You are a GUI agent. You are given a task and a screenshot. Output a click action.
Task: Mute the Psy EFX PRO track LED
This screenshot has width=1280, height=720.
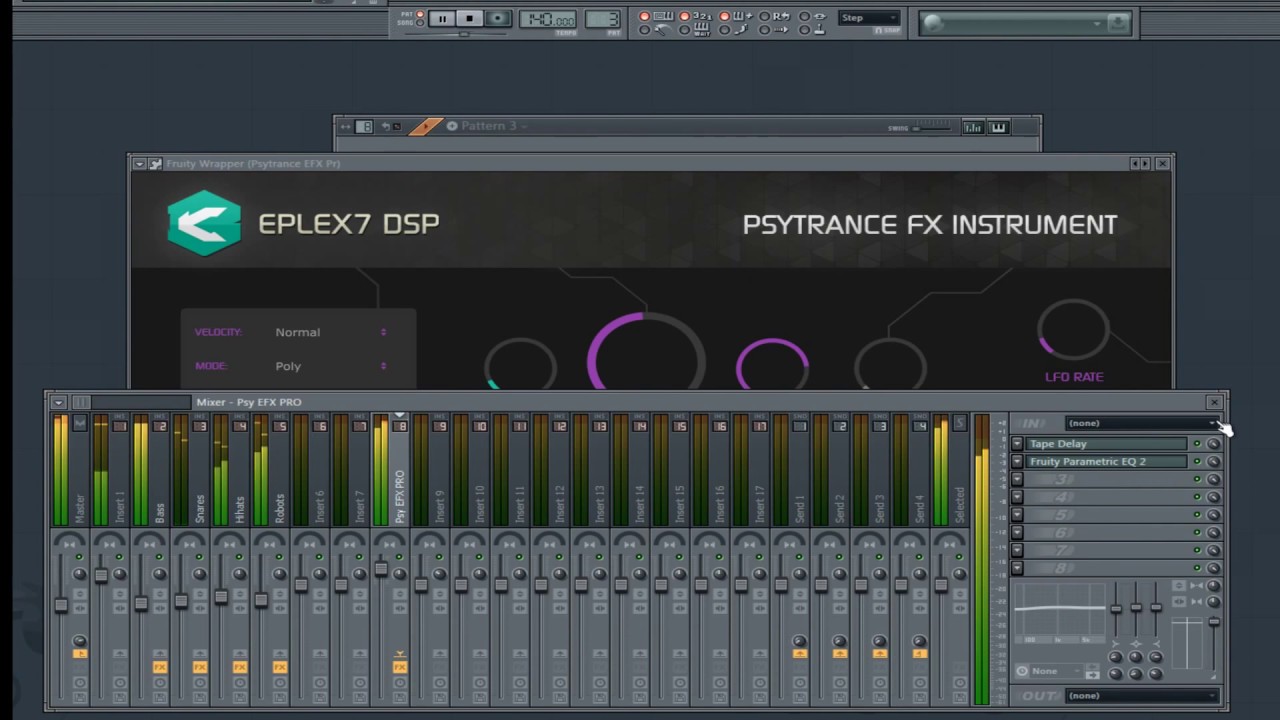pyautogui.click(x=399, y=557)
